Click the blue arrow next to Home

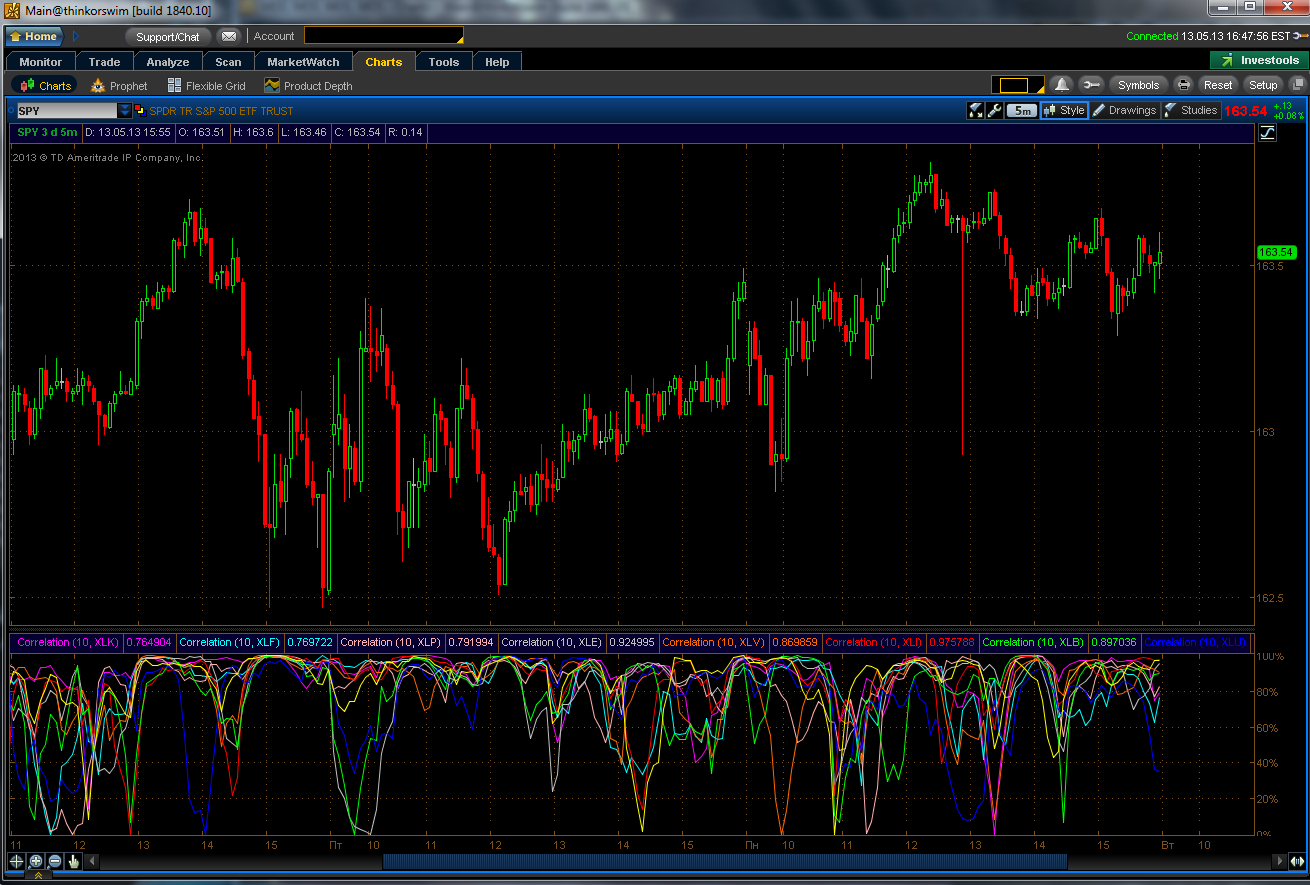[x=76, y=36]
